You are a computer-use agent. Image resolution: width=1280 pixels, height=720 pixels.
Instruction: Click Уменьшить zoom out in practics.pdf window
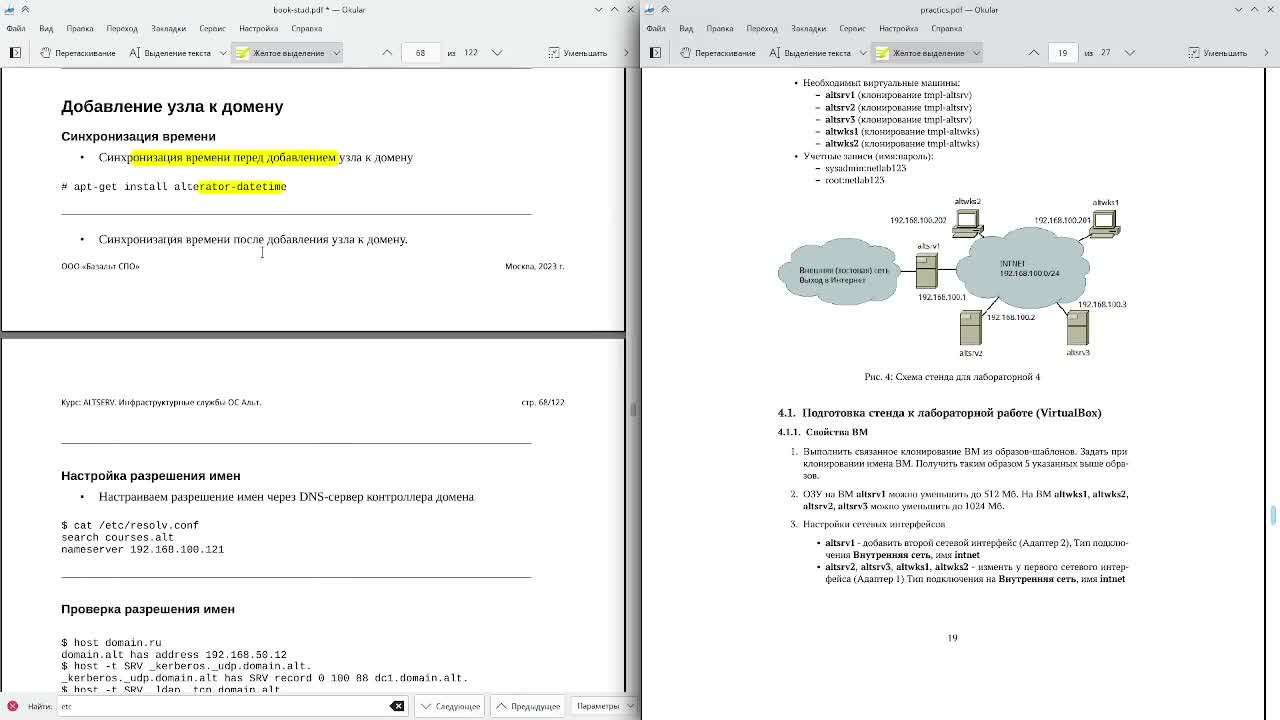pyautogui.click(x=1217, y=53)
